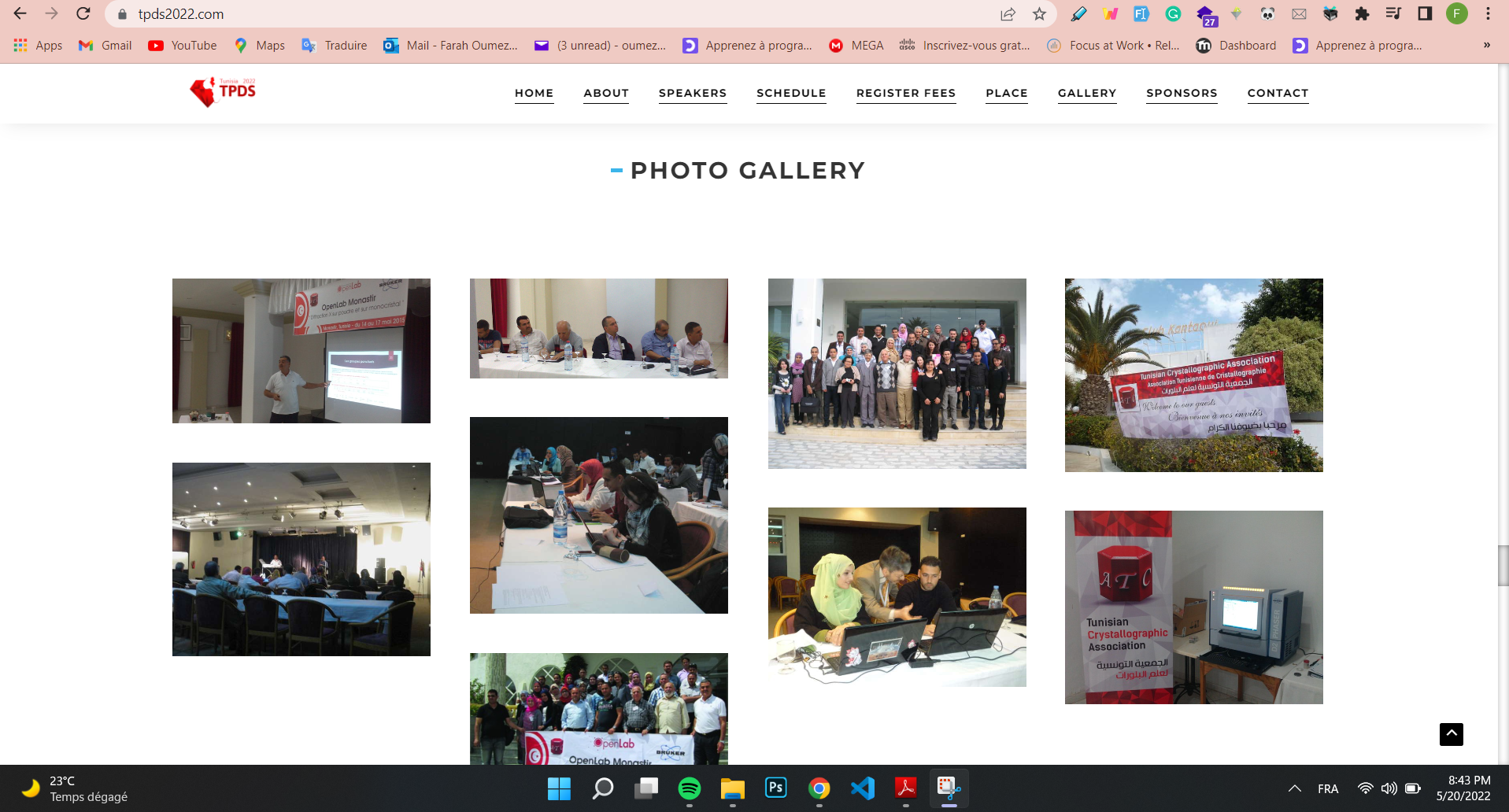
Task: Go to the SPEAKERS menu item
Action: click(x=692, y=93)
